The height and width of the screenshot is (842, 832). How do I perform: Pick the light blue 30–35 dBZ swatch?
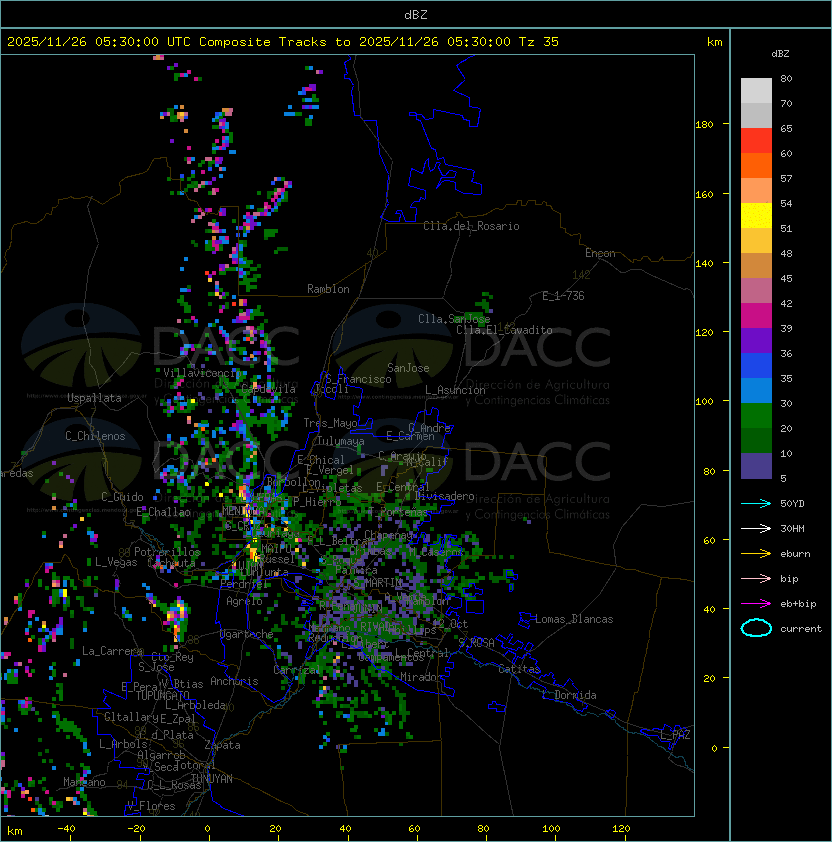coord(756,390)
